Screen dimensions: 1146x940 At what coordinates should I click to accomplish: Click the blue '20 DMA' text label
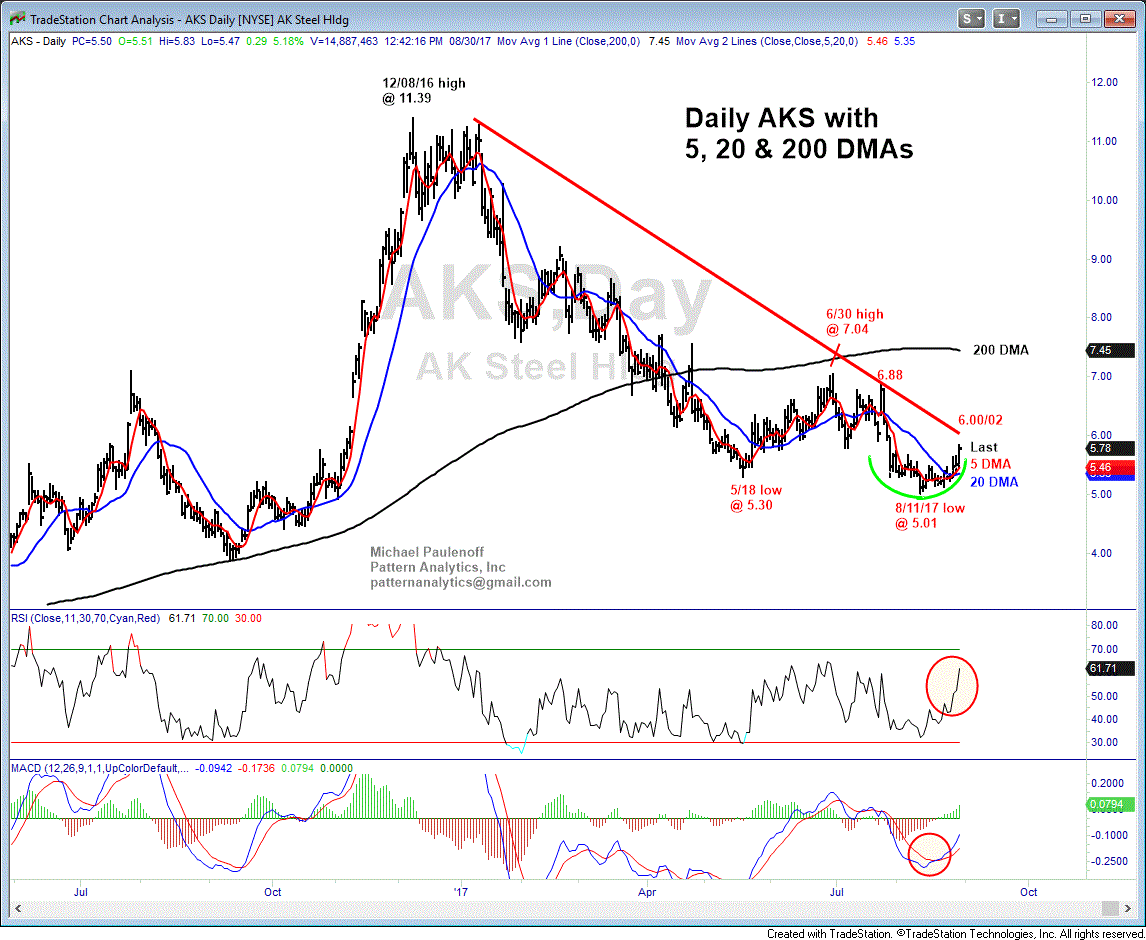994,482
